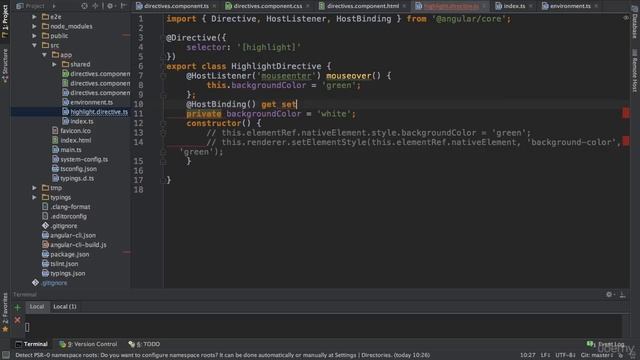Click the collapse all icon in Project toolbar
Viewport: 640px width, 360px height.
coord(96,6)
